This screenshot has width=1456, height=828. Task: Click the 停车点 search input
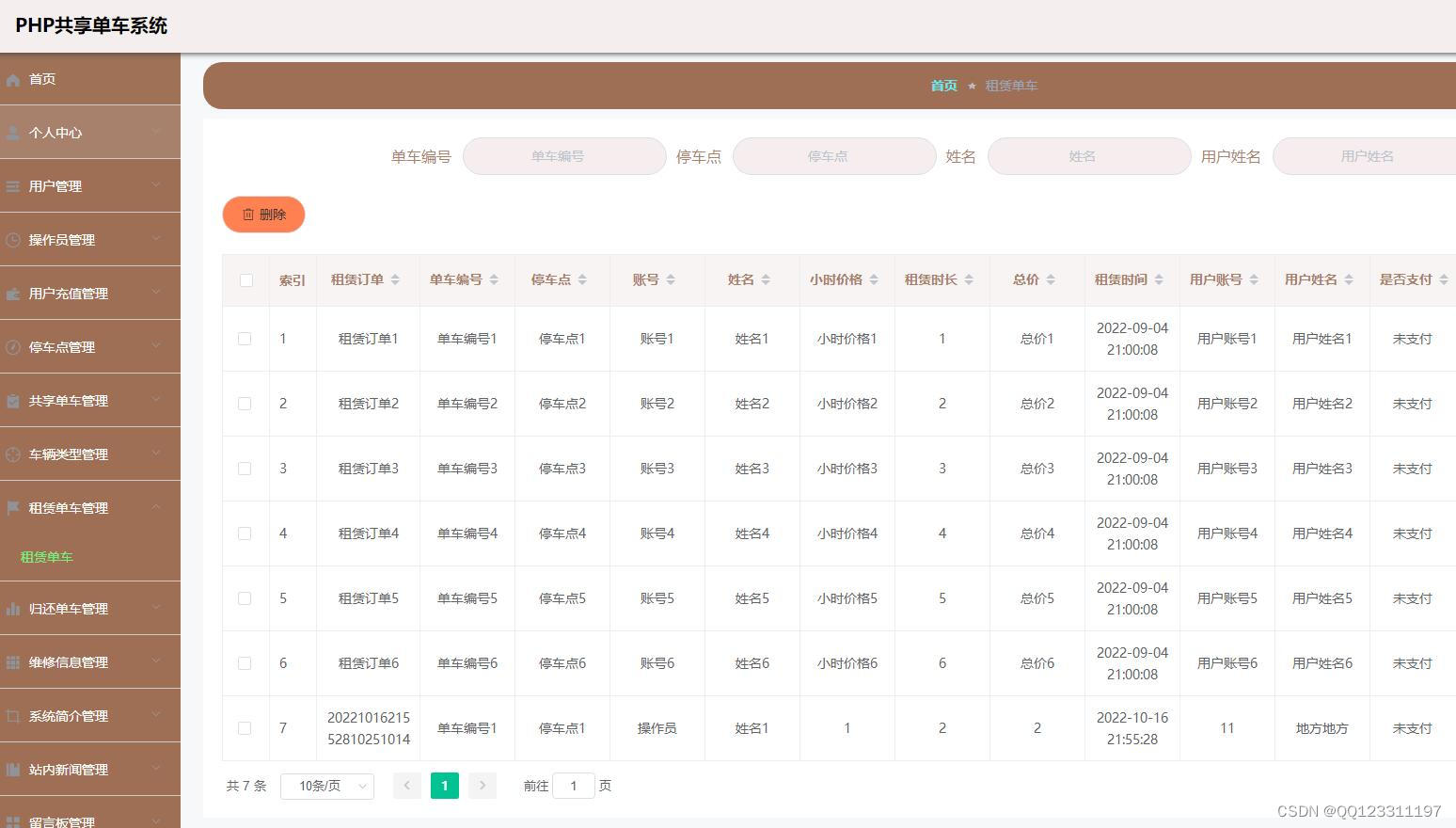[834, 156]
